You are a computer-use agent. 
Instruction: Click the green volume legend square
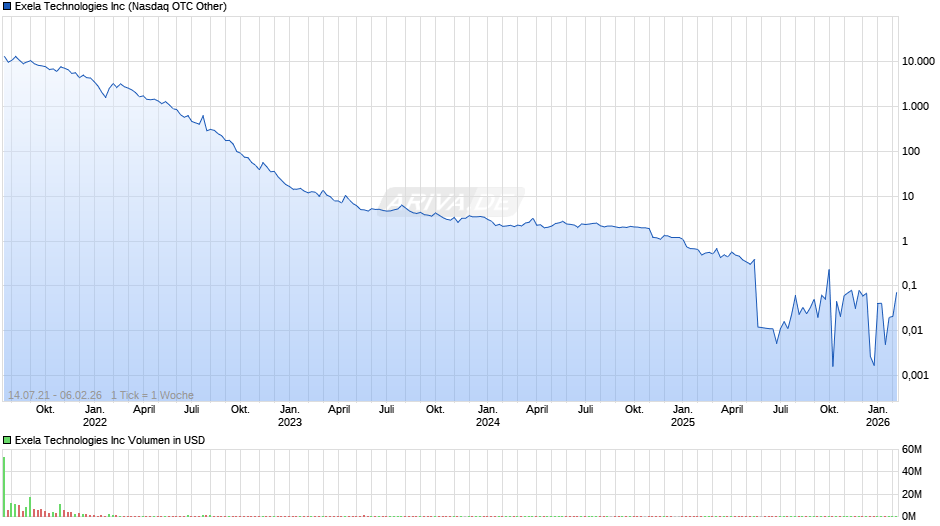tap(7, 440)
